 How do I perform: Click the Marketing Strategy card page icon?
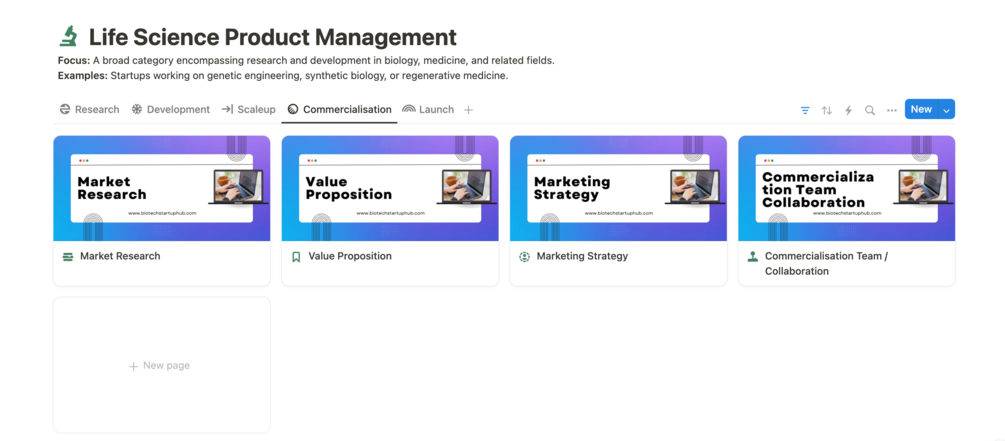pyautogui.click(x=524, y=257)
